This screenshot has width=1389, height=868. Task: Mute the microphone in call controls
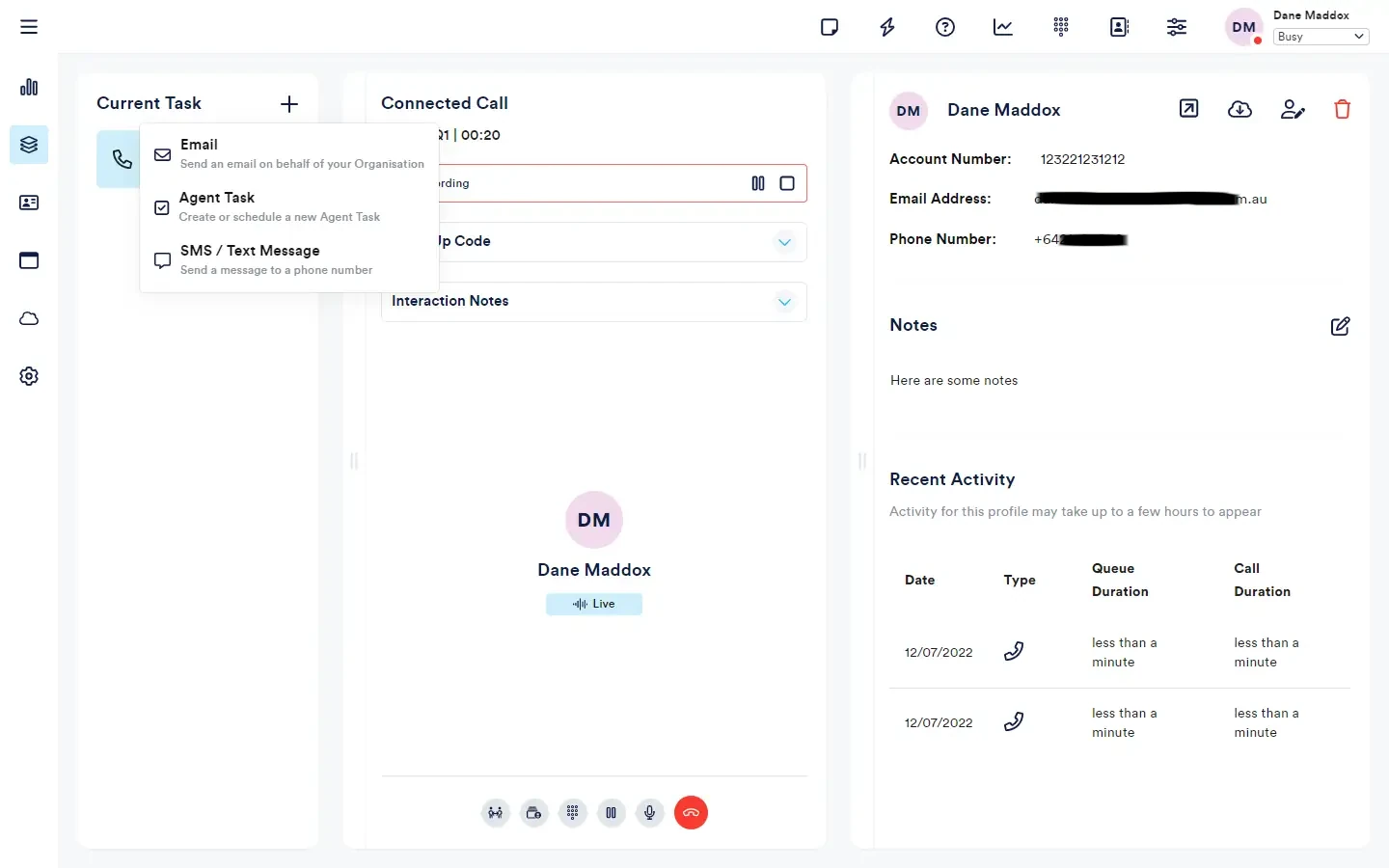650,813
